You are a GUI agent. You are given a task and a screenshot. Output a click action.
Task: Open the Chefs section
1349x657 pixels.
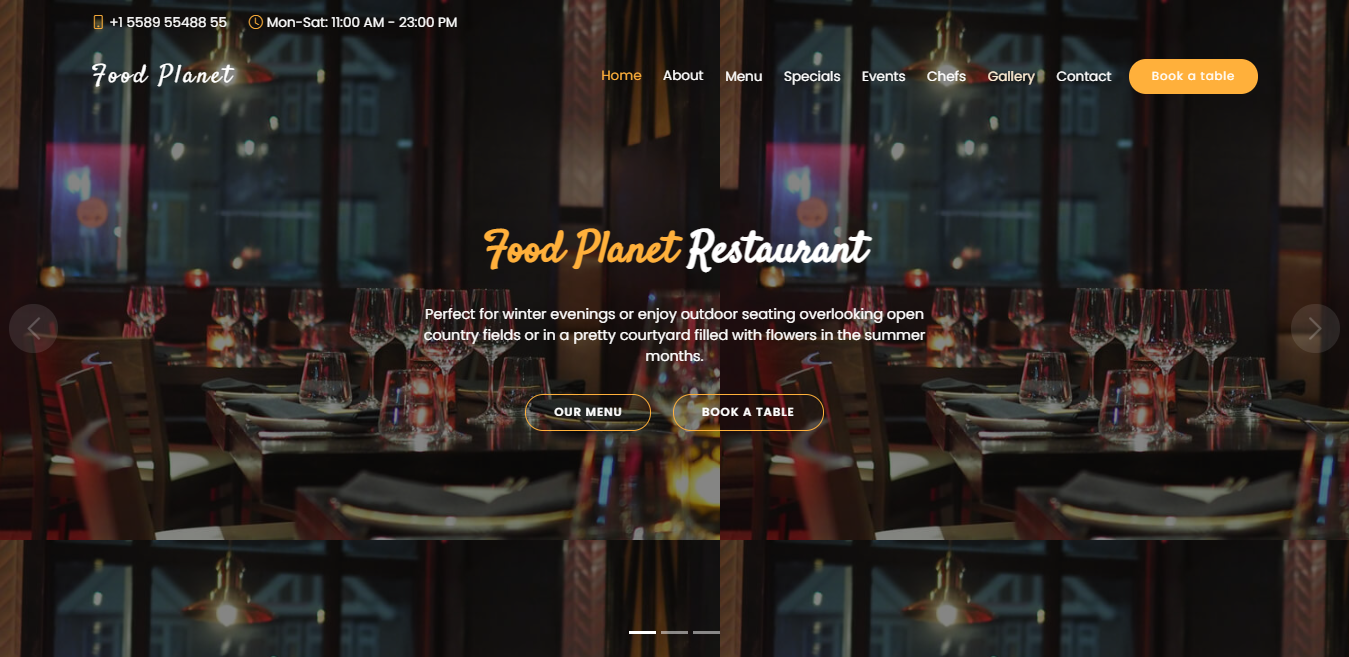click(x=946, y=76)
